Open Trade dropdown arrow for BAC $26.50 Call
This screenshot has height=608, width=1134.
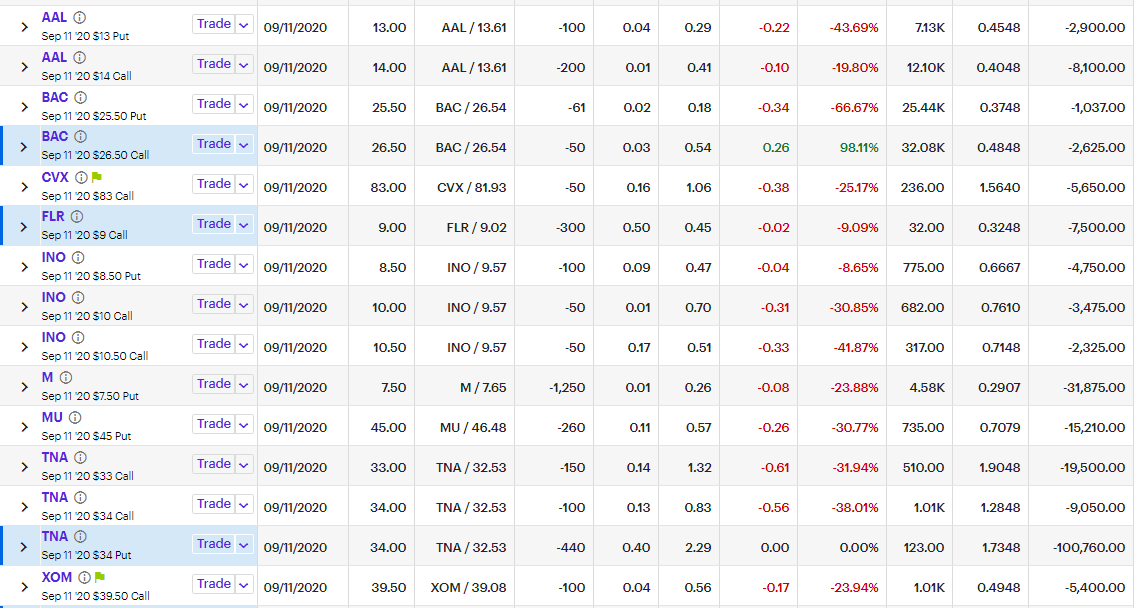click(x=244, y=145)
